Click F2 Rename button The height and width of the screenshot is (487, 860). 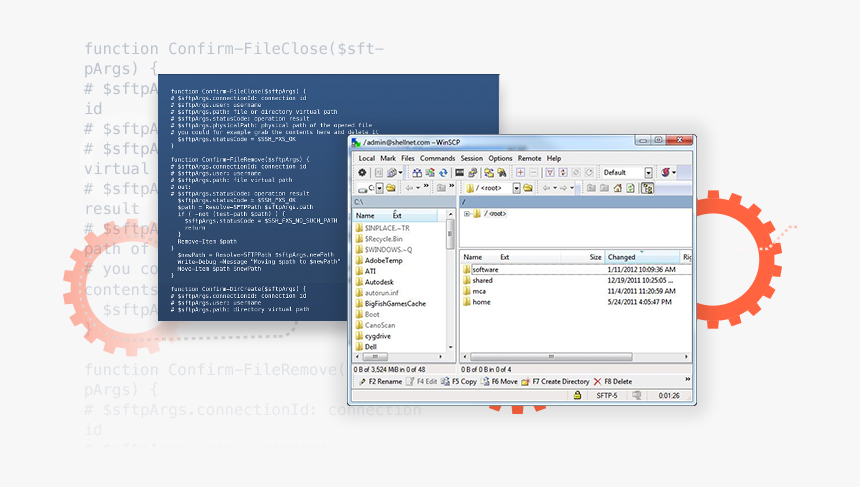[x=380, y=382]
